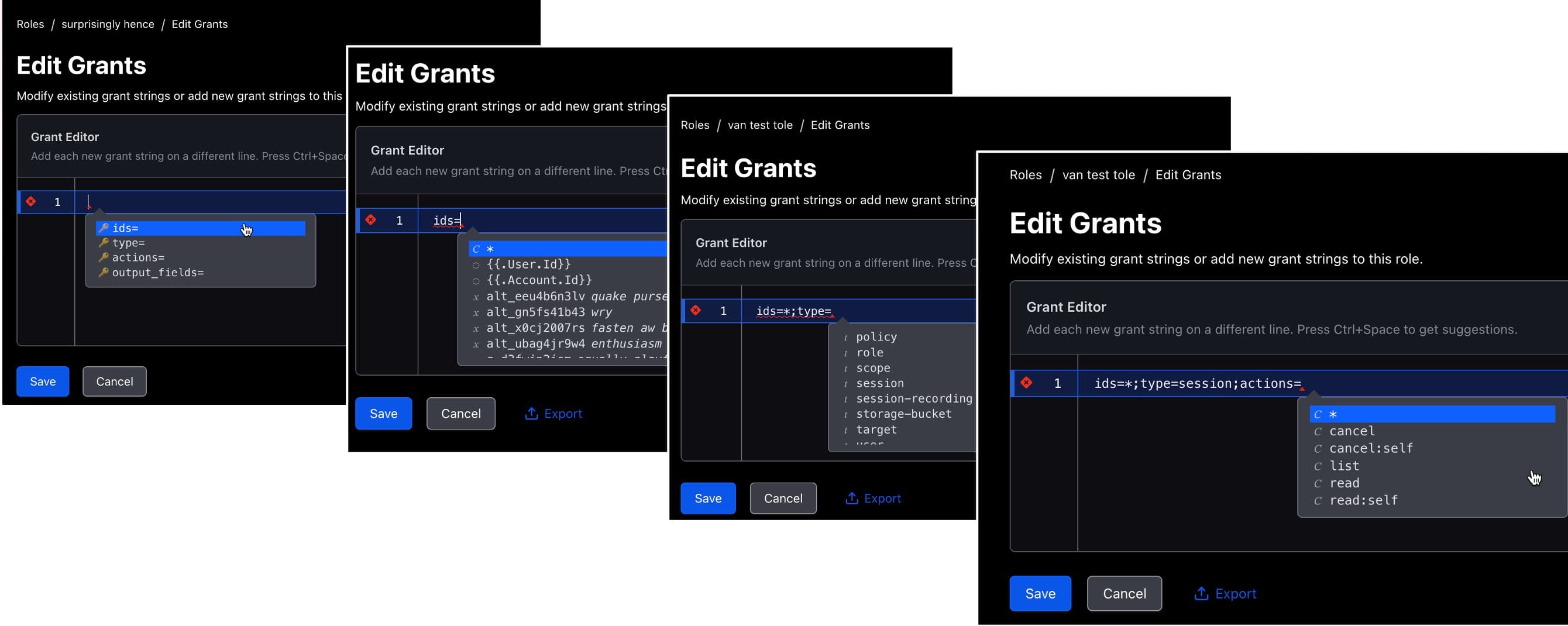The width and height of the screenshot is (1568, 626).
Task: Select 'session-recording' type suggestion
Action: tap(907, 398)
